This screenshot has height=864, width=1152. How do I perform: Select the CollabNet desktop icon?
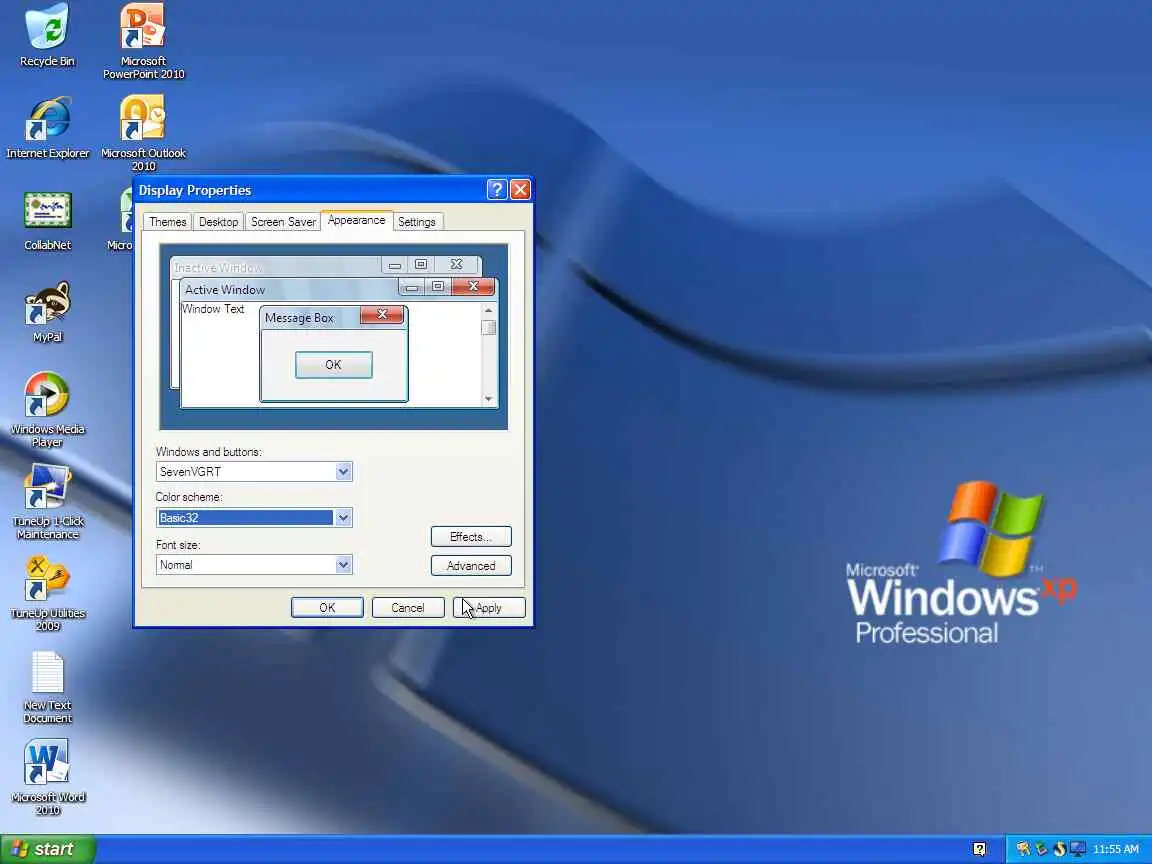(x=48, y=220)
